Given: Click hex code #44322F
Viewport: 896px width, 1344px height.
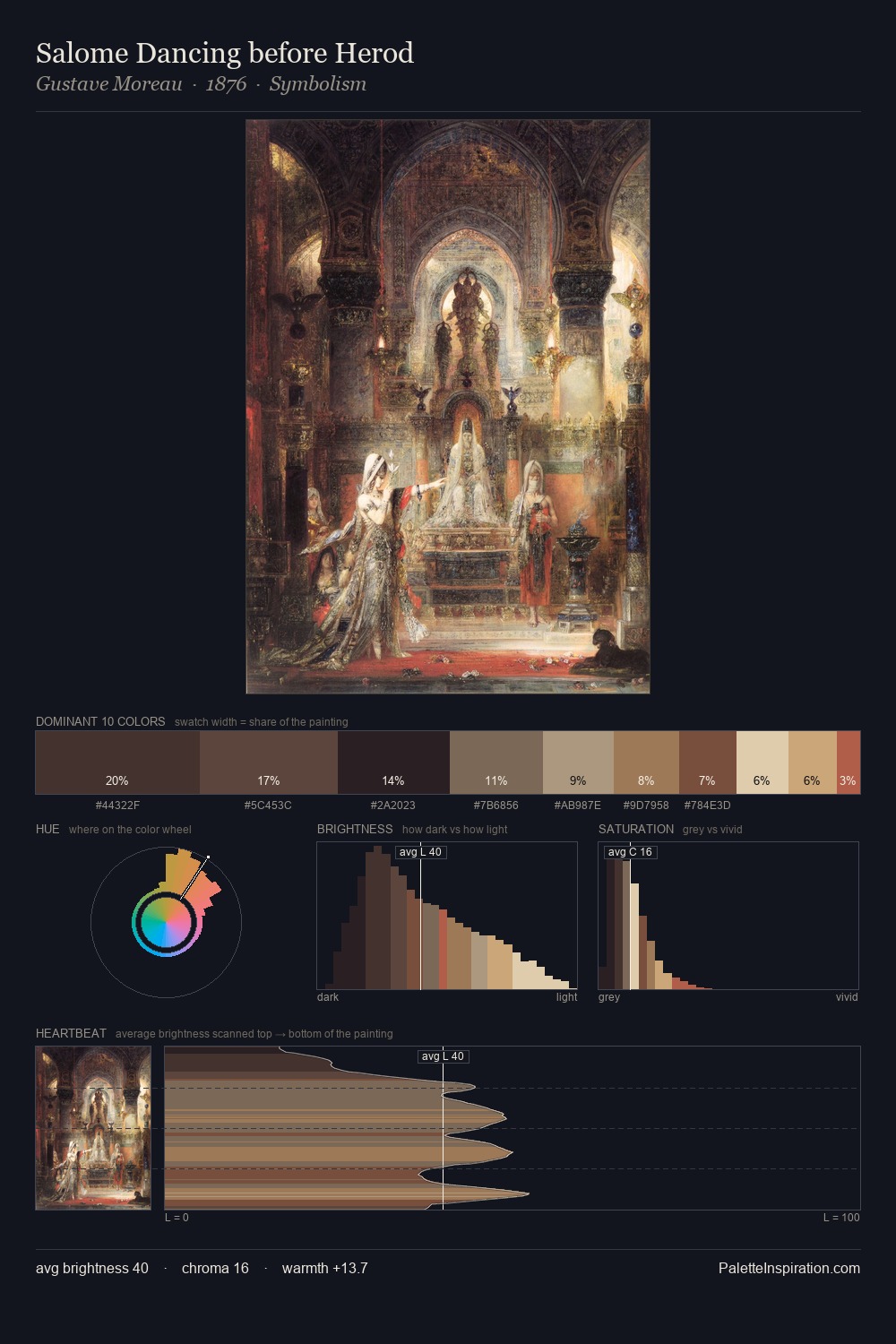Looking at the screenshot, I should coord(117,806).
